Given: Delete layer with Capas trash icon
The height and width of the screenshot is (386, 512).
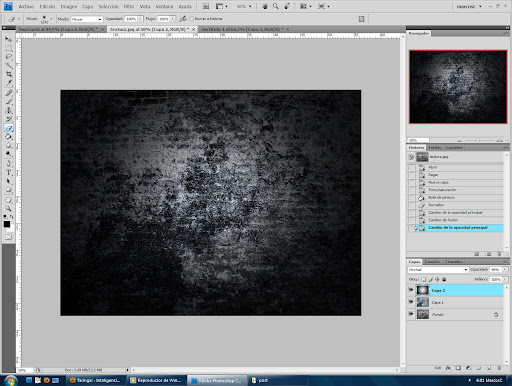Looking at the screenshot, I should coord(499,368).
